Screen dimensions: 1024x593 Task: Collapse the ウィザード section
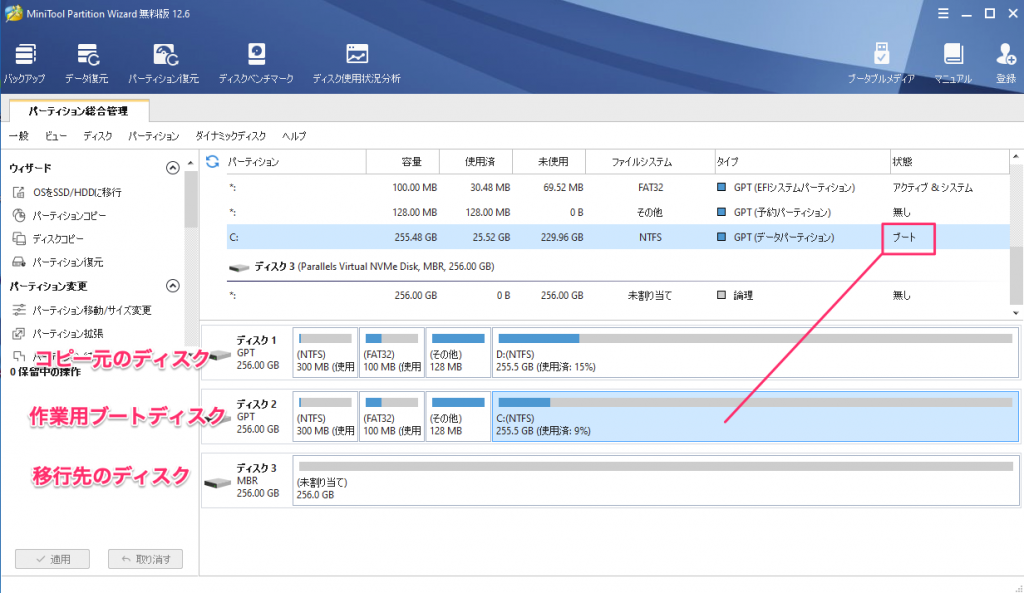pyautogui.click(x=172, y=168)
